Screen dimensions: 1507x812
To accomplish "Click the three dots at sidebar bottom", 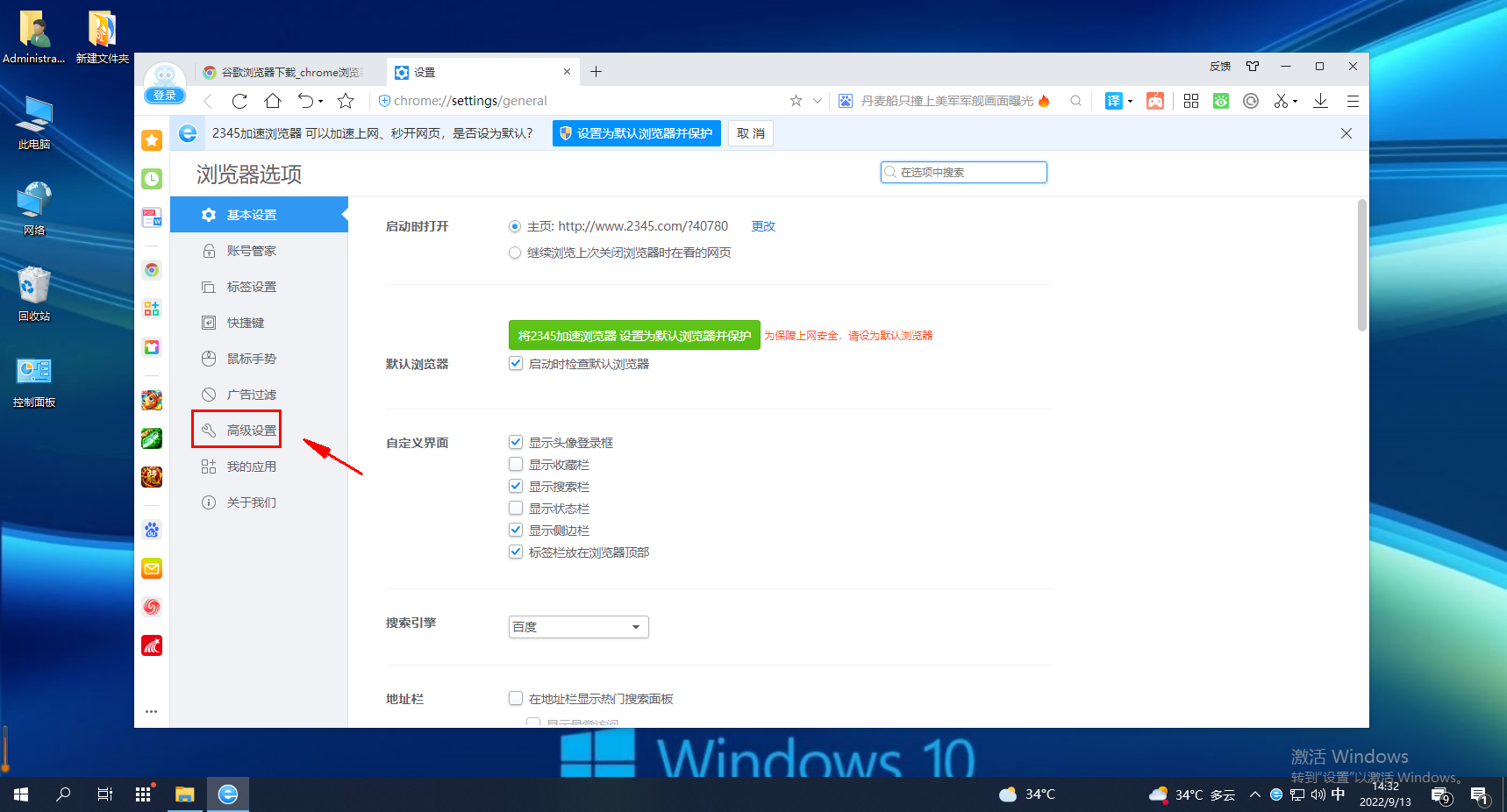I will click(x=152, y=711).
